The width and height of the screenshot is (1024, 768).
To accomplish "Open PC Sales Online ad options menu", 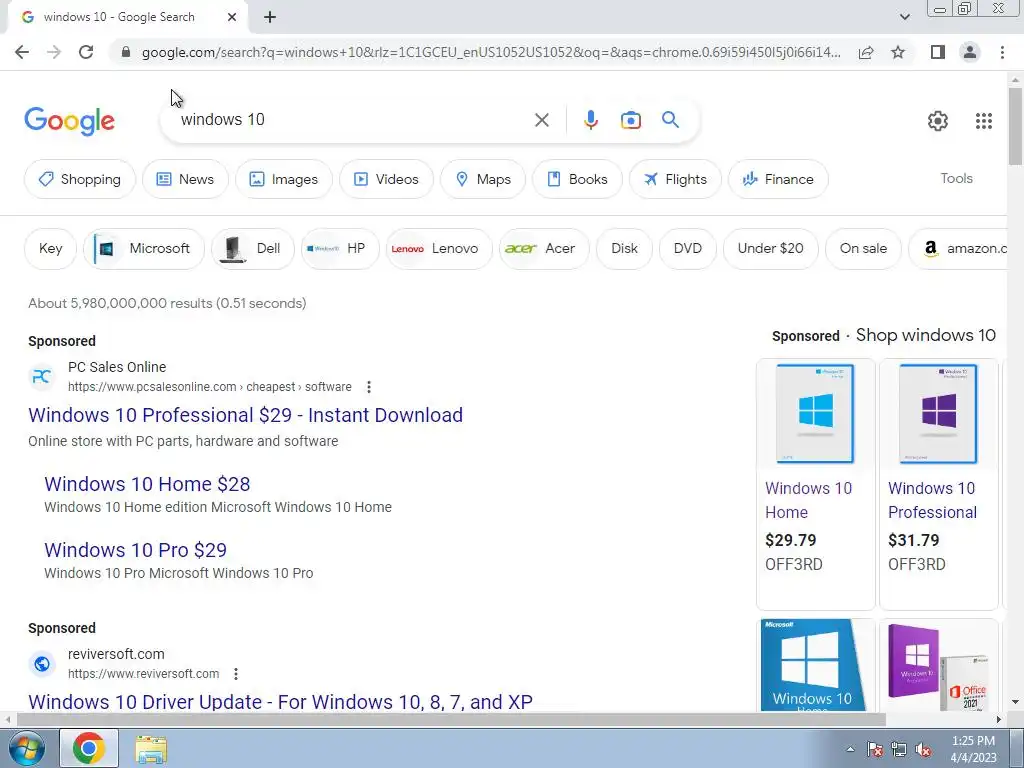I will tap(369, 387).
